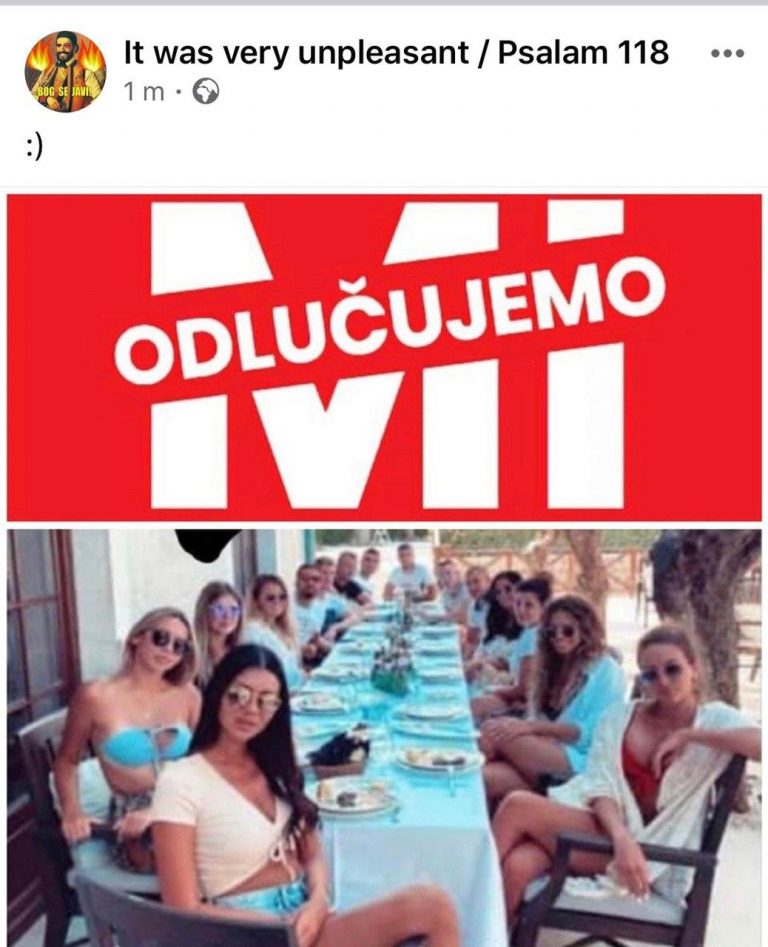Click the large white I letter on banner
The image size is (768, 947).
[x=585, y=426]
